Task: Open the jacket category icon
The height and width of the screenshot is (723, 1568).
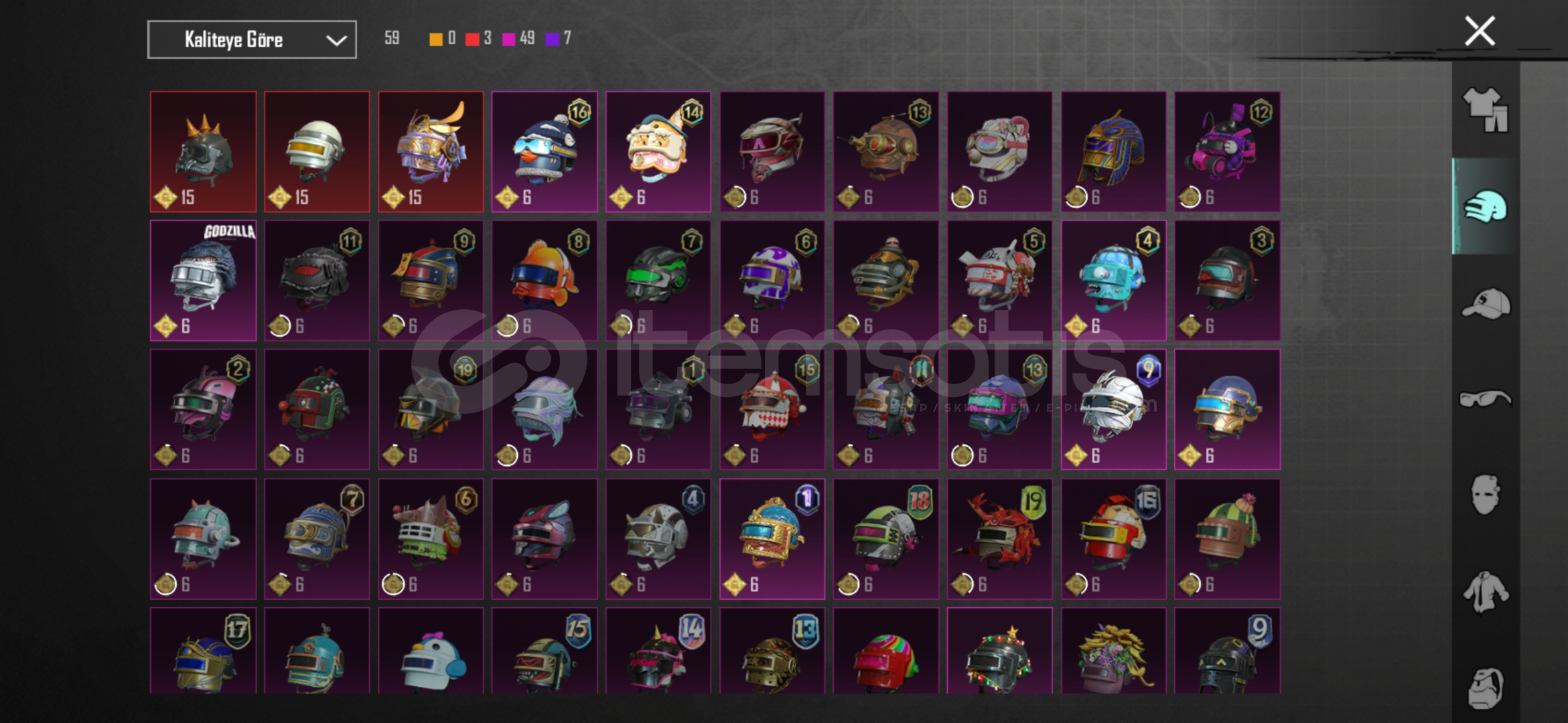Action: tap(1485, 591)
